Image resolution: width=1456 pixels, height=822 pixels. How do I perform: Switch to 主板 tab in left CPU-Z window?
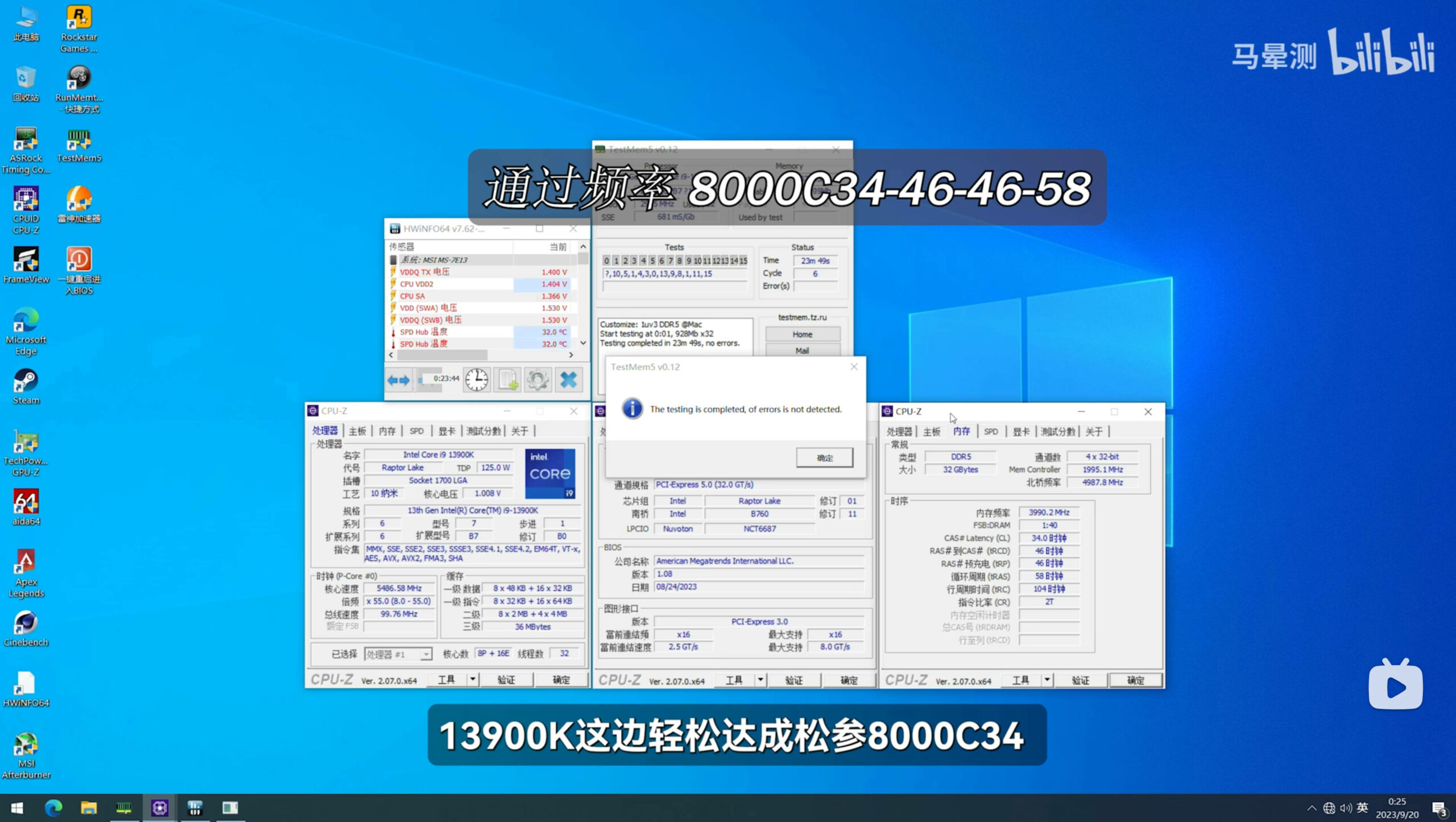[x=358, y=431]
